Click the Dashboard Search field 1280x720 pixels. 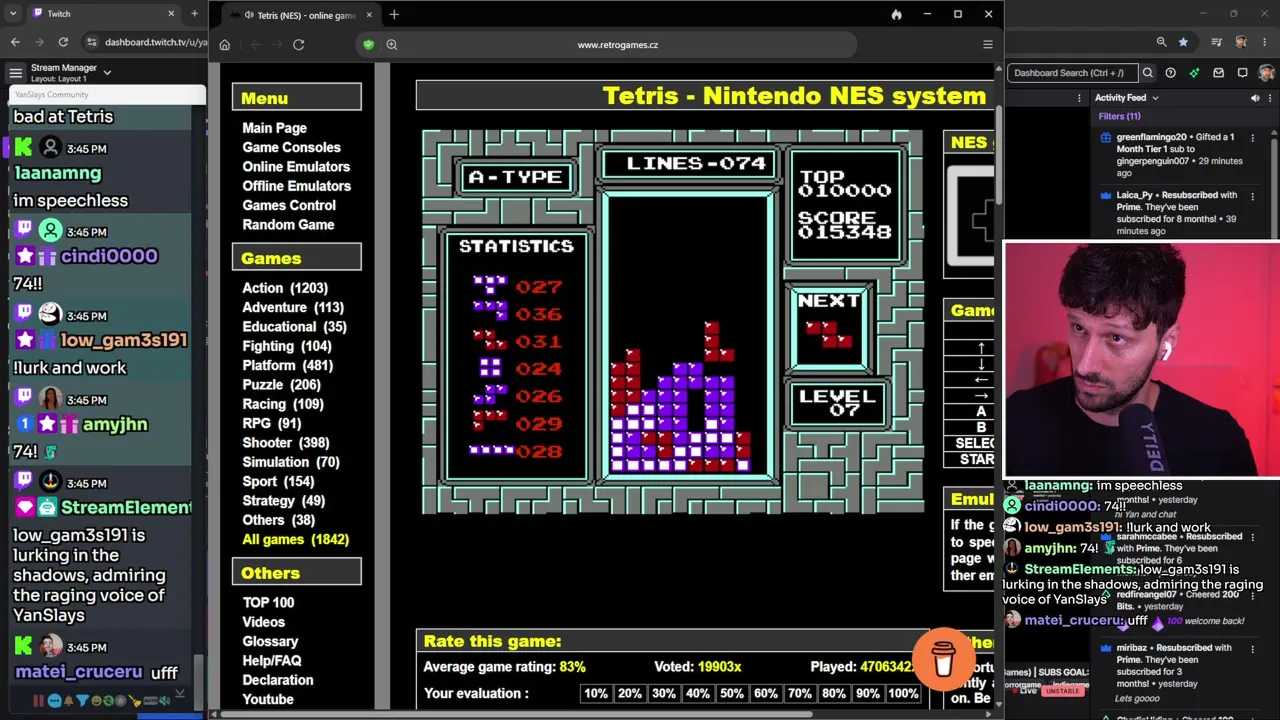click(x=1071, y=72)
